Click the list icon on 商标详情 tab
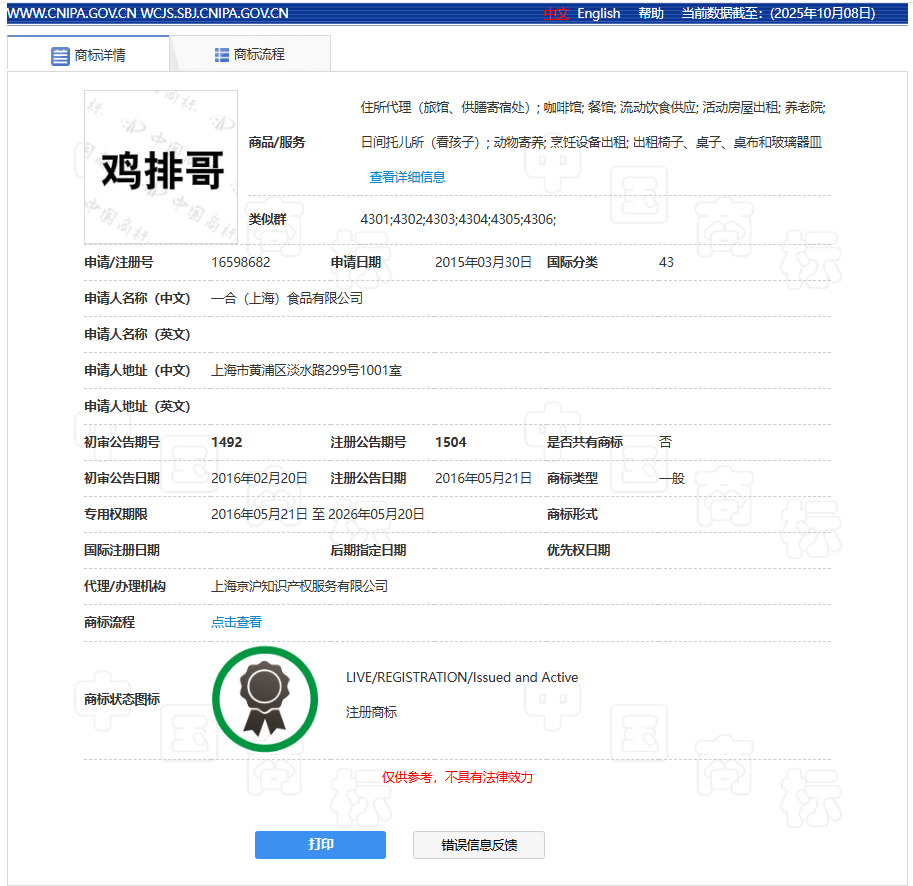The image size is (913, 886). tap(60, 56)
